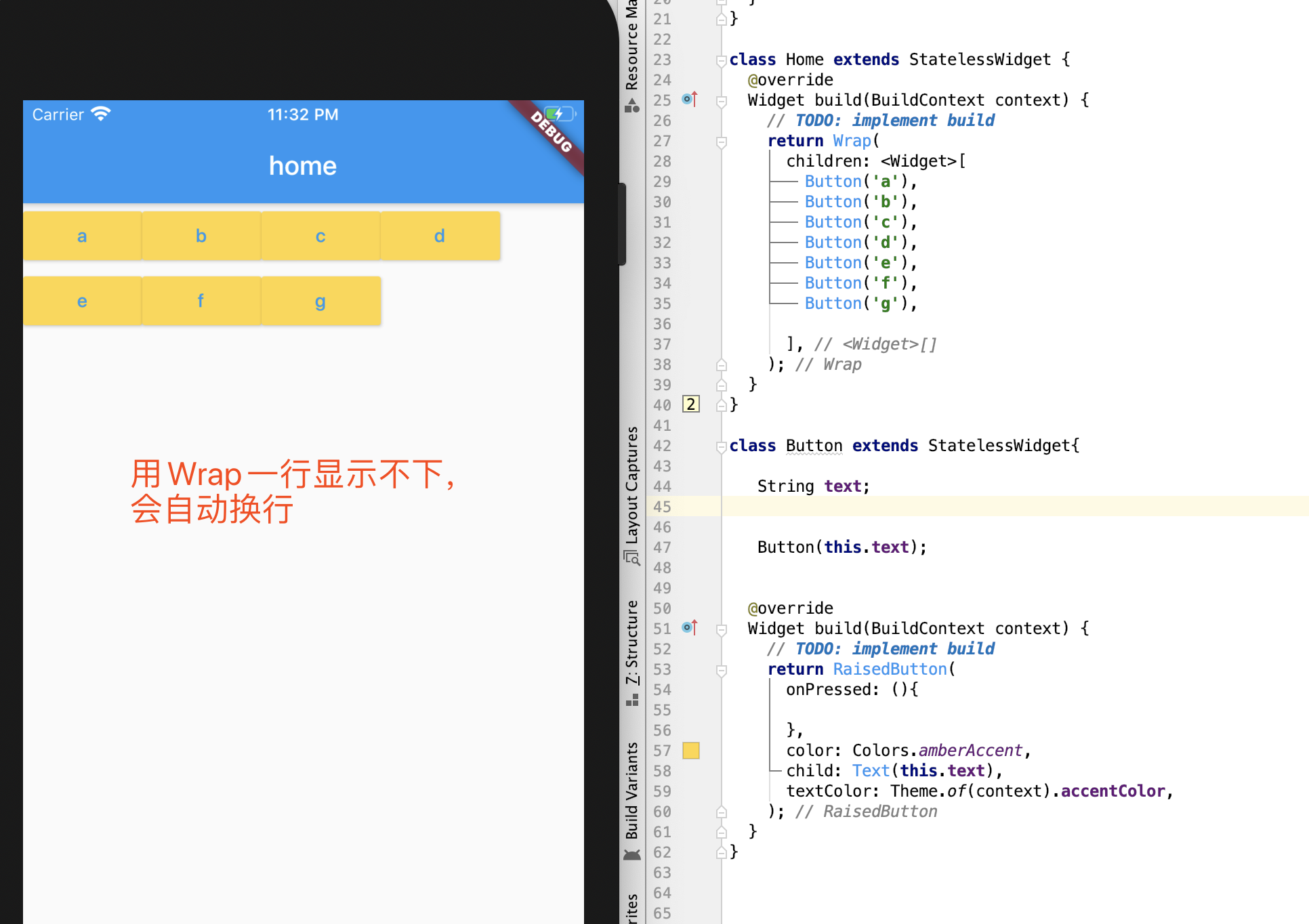
Task: Click the Layout Captures magnifier icon
Action: click(x=631, y=558)
